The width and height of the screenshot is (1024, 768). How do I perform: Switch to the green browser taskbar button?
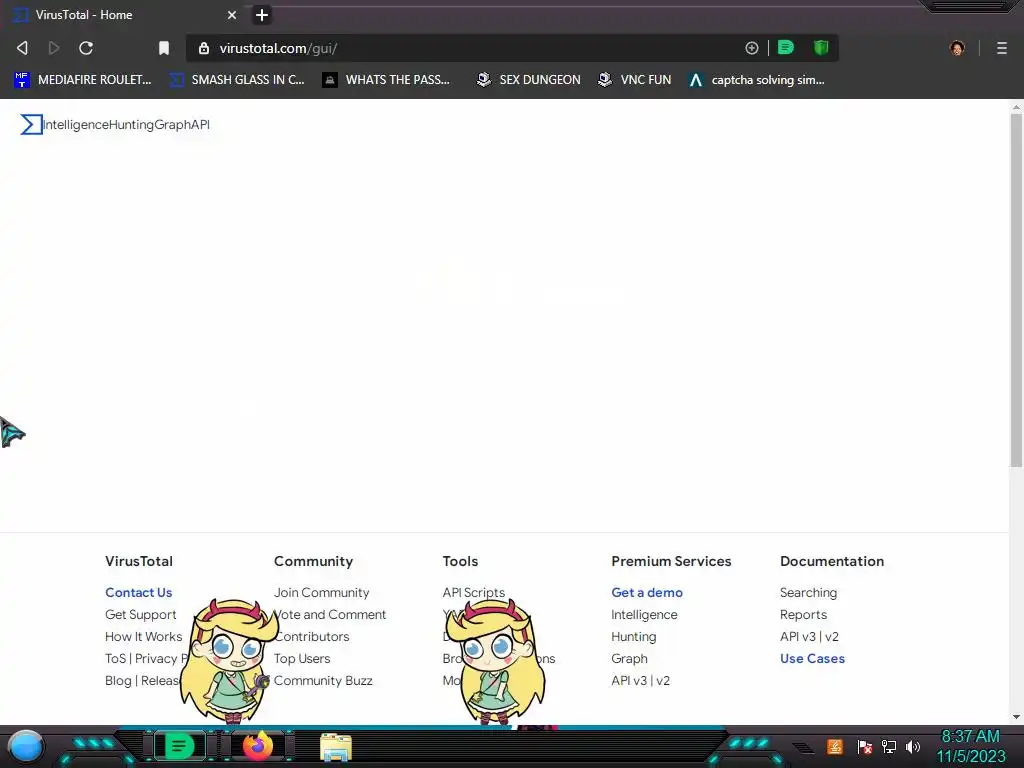[179, 746]
